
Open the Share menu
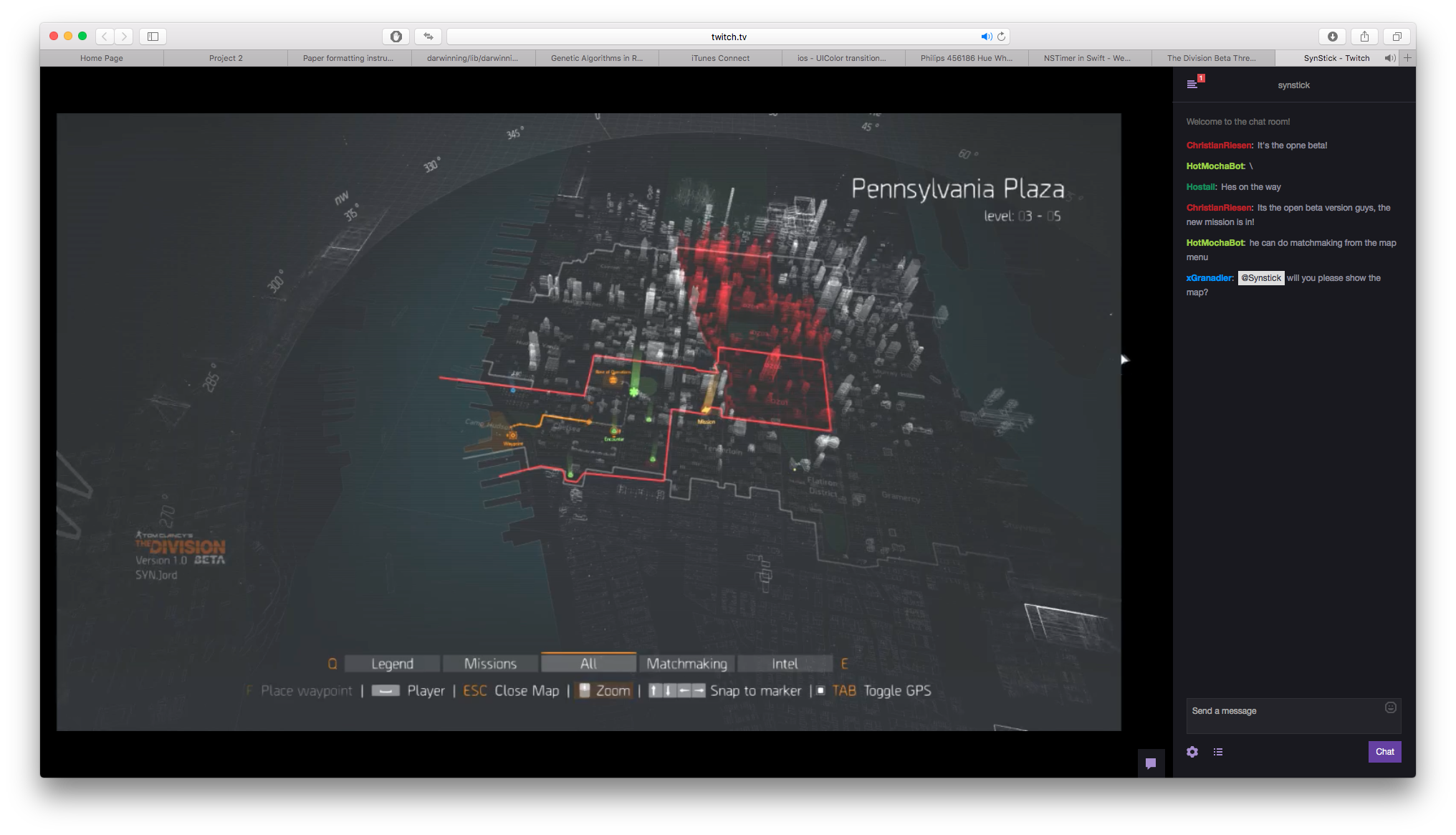(1364, 36)
